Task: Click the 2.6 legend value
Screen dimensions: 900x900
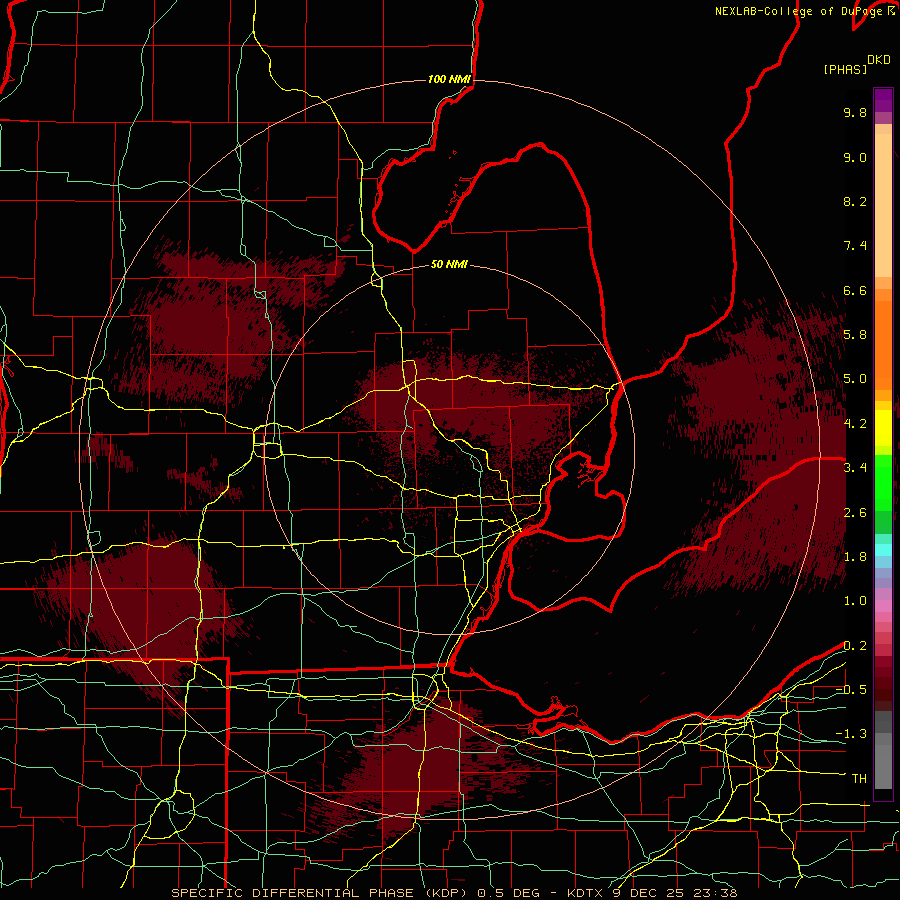Action: pyautogui.click(x=855, y=513)
